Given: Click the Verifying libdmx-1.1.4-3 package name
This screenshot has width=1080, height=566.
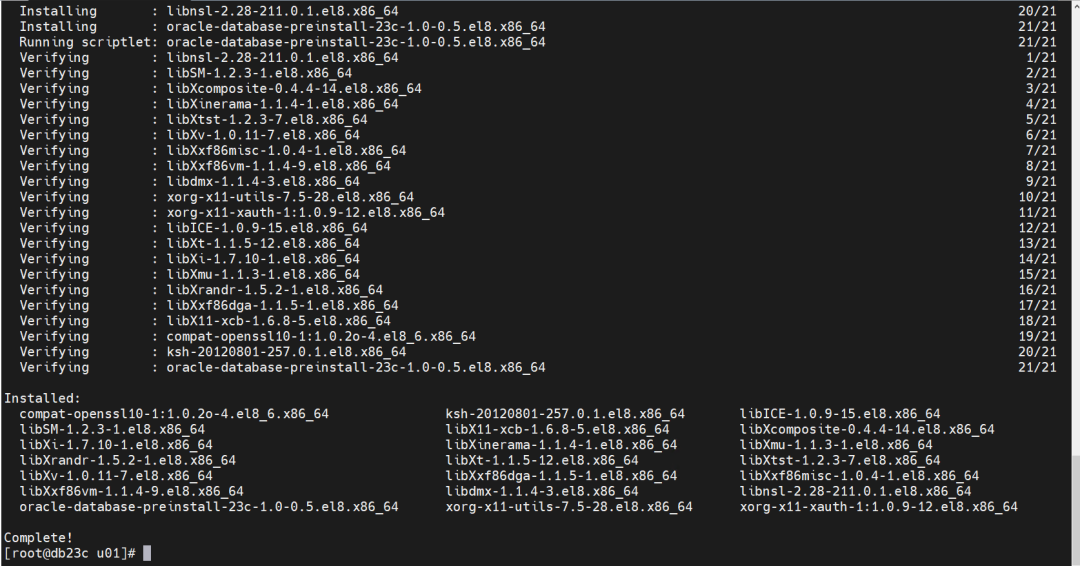Looking at the screenshot, I should coord(263,182).
